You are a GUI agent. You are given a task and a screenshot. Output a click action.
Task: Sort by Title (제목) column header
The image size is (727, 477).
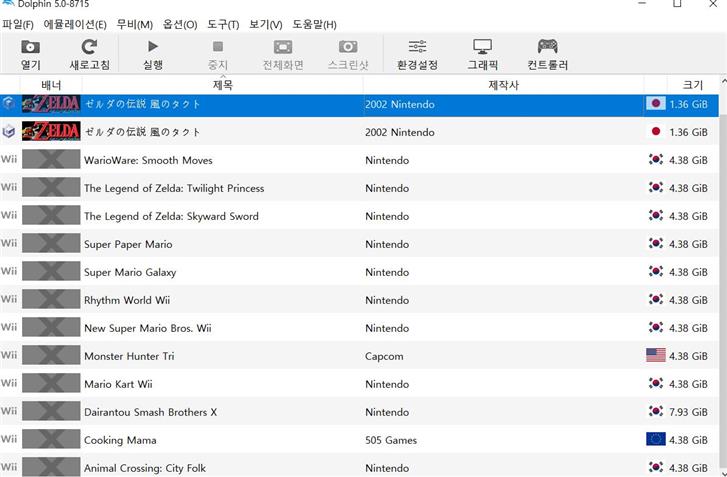(223, 85)
